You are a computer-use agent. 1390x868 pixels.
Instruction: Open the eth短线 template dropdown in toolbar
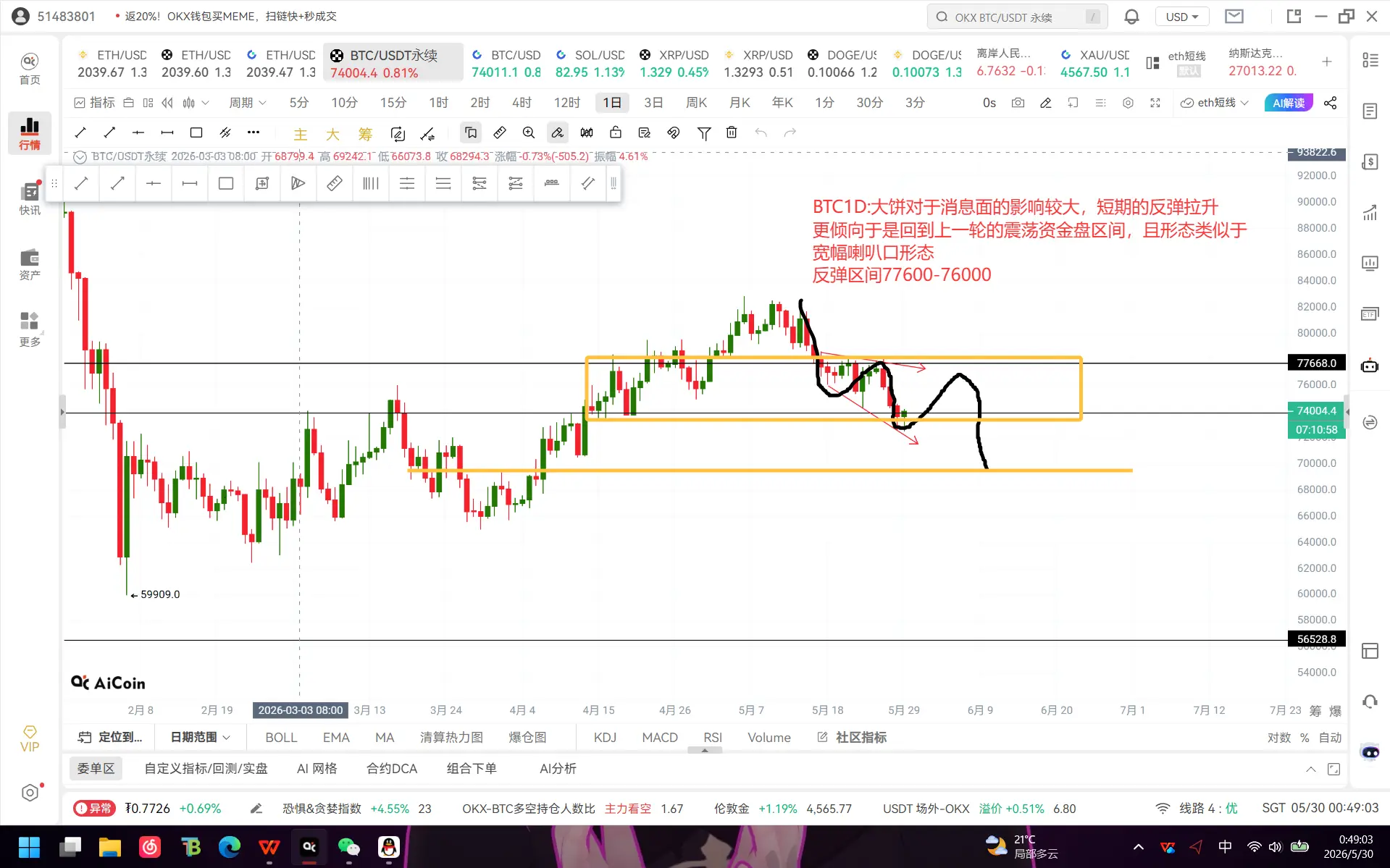(1214, 103)
